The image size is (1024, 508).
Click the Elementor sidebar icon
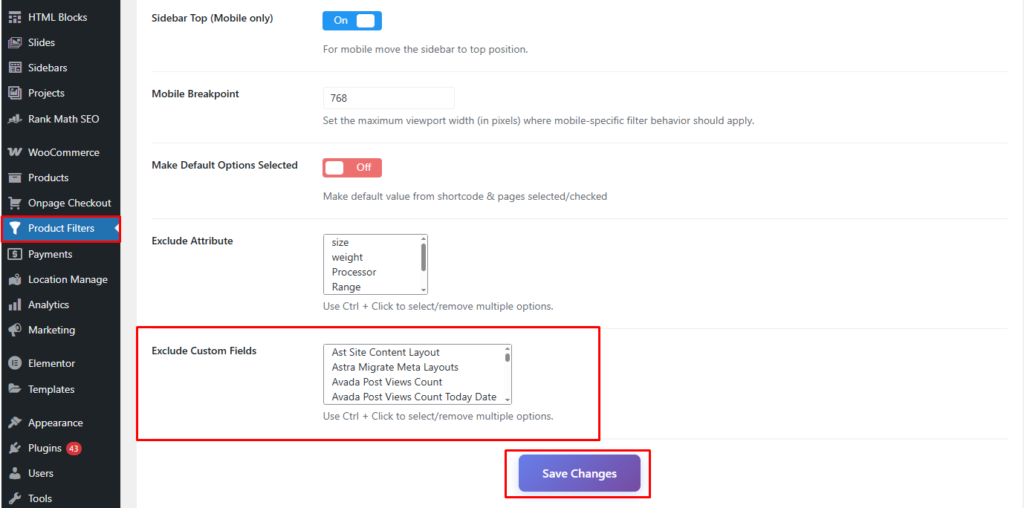(x=15, y=363)
